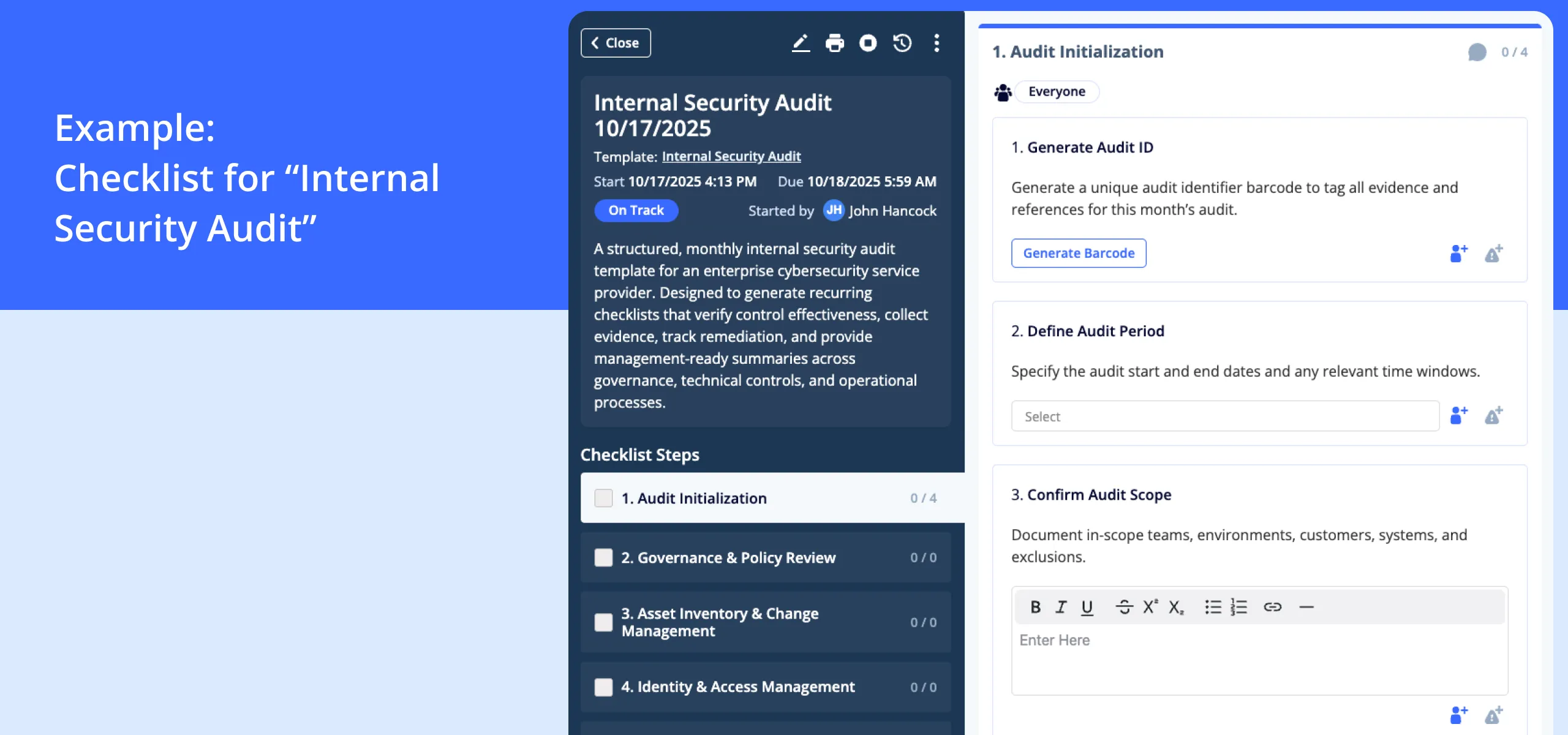Click the edit pencil icon in header
The image size is (1568, 735).
801,43
